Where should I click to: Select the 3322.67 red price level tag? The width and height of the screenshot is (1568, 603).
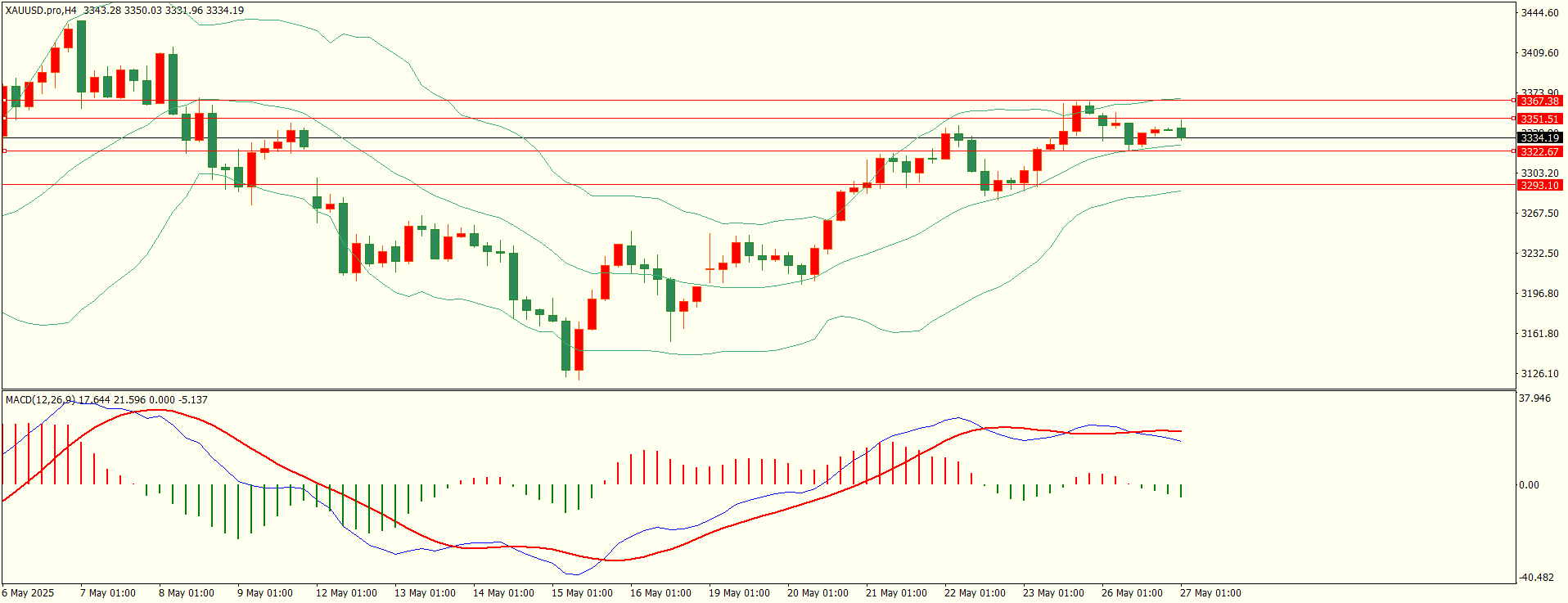coord(1539,152)
